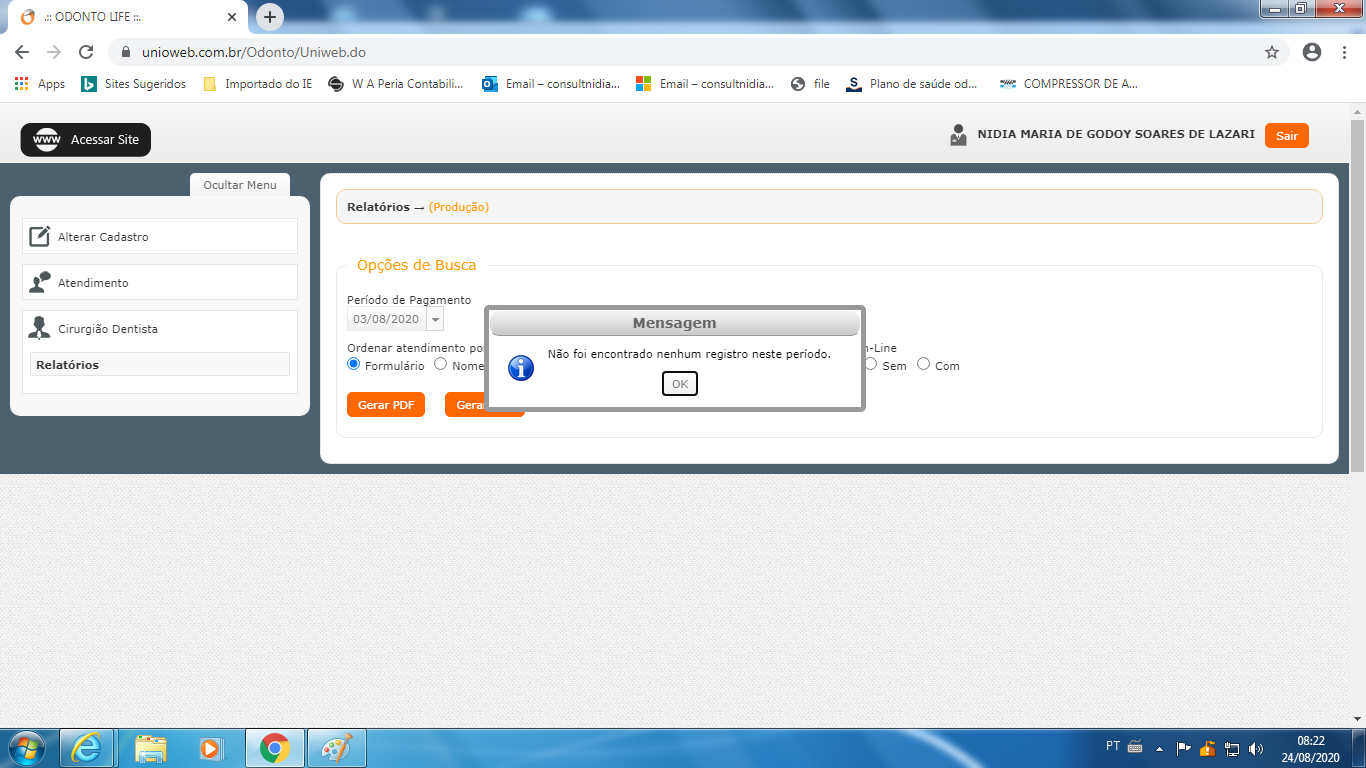Screen dimensions: 1366x768
Task: Click the blue info icon in the message
Action: (521, 367)
